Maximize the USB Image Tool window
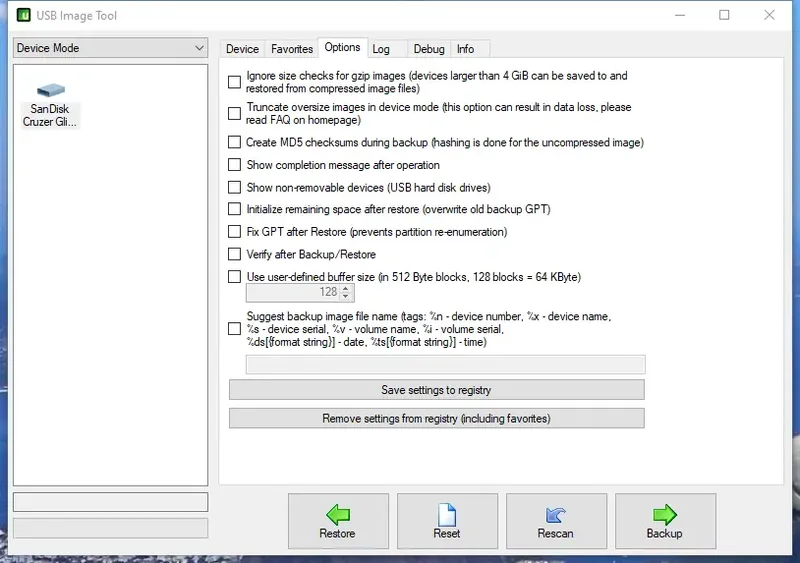Image resolution: width=800 pixels, height=563 pixels. (x=724, y=15)
